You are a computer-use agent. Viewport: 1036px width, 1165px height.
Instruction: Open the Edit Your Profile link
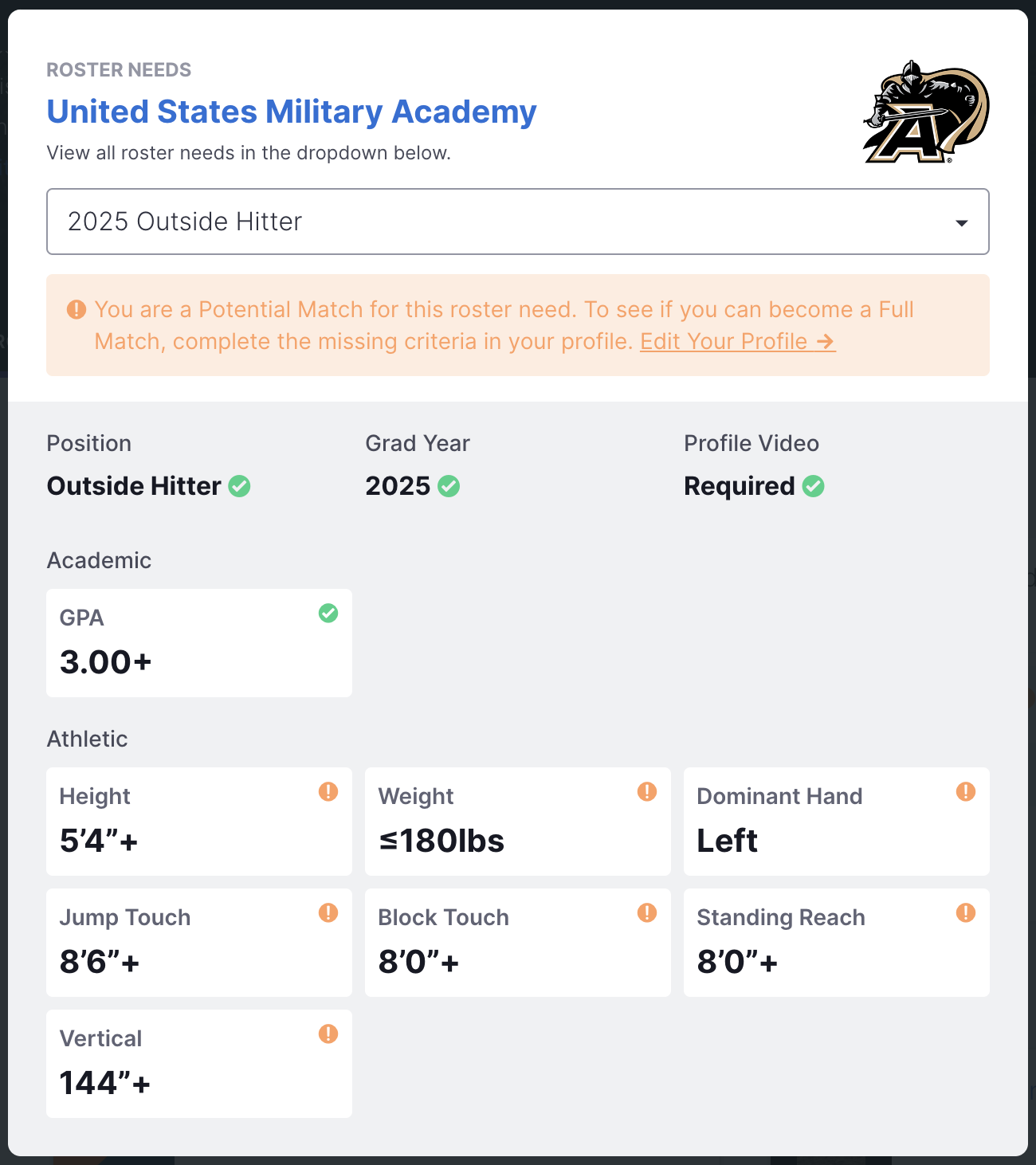pyautogui.click(x=738, y=341)
